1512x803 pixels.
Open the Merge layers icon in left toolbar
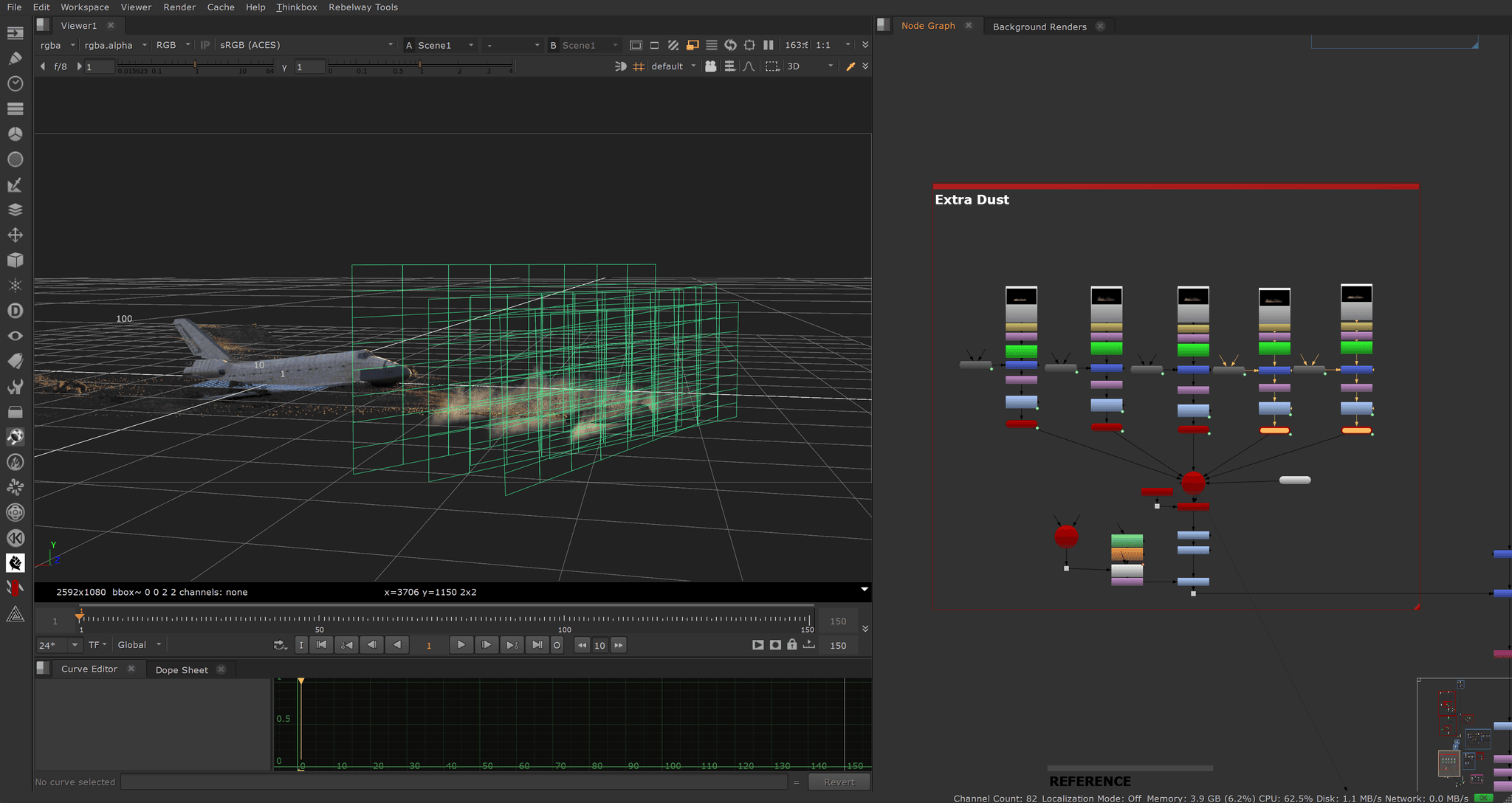pyautogui.click(x=15, y=210)
